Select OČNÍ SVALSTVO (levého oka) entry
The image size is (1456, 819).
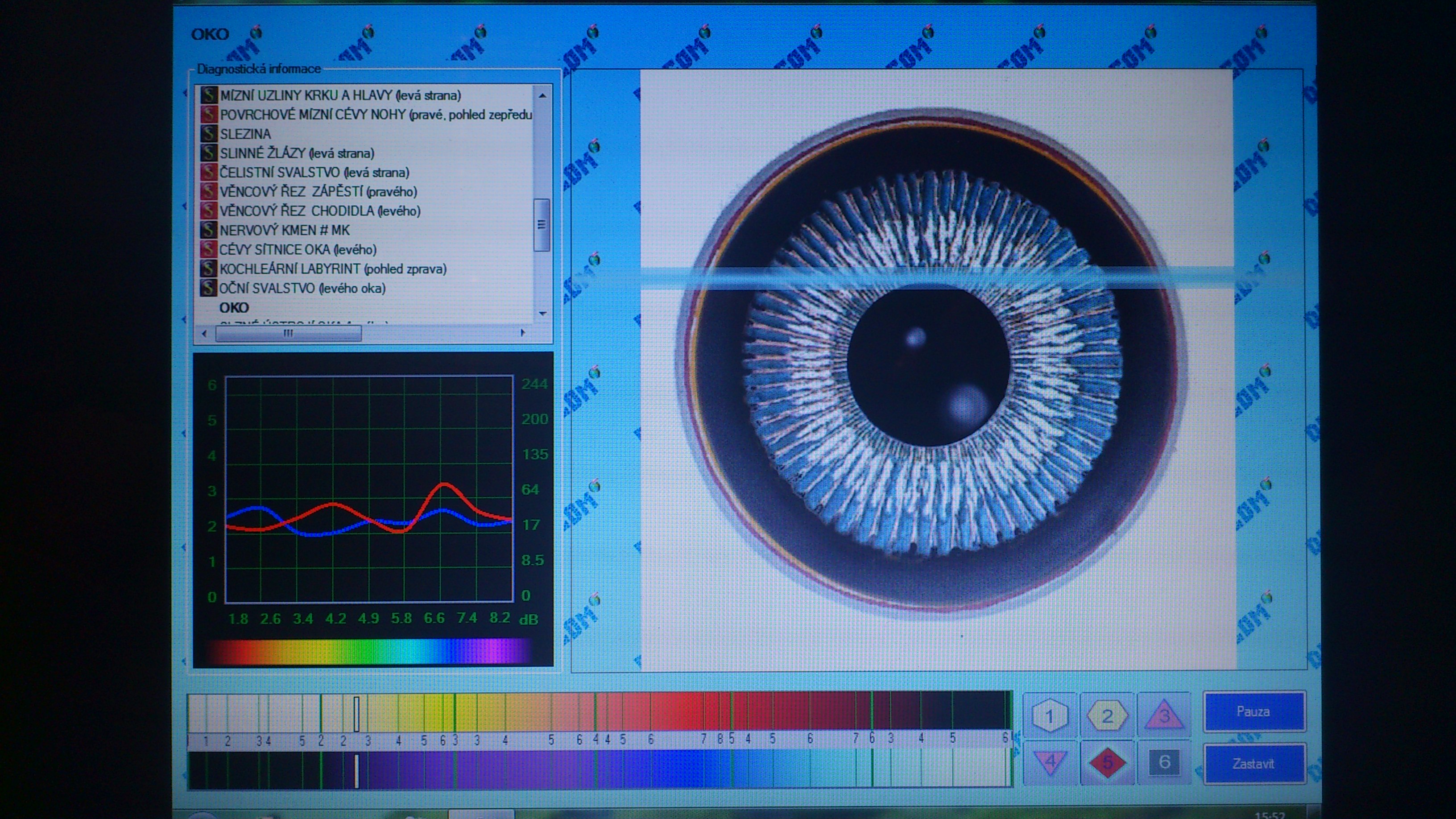click(302, 288)
